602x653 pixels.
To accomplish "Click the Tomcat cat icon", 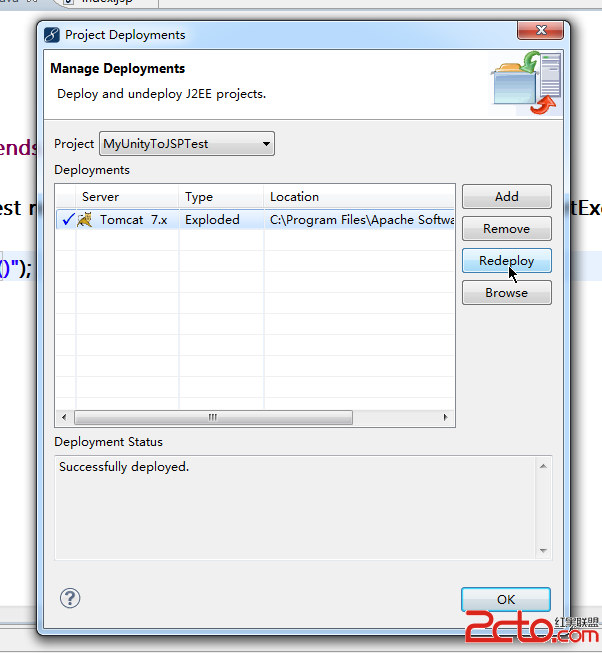I will pyautogui.click(x=85, y=220).
